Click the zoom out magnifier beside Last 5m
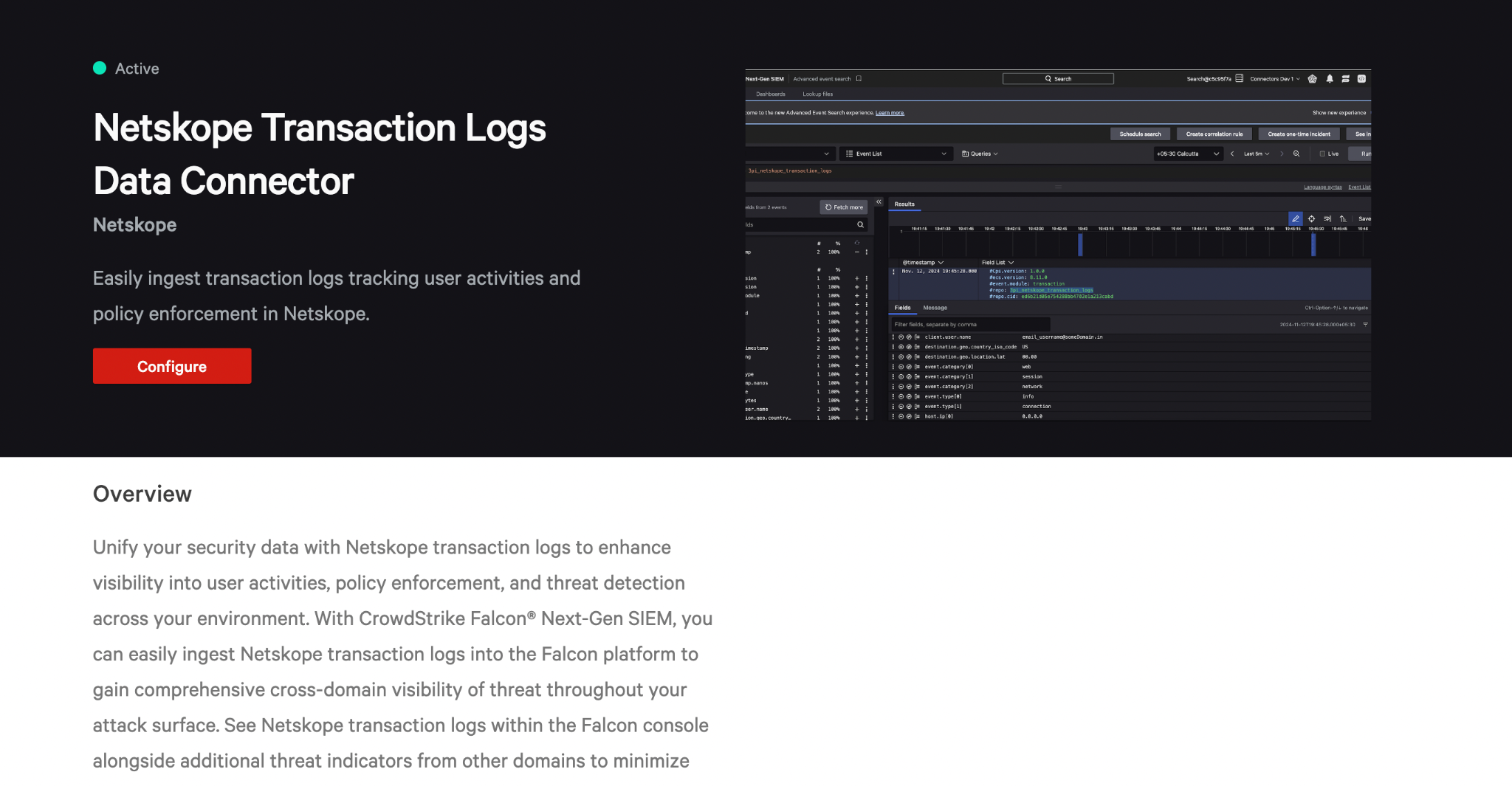 (x=1296, y=154)
